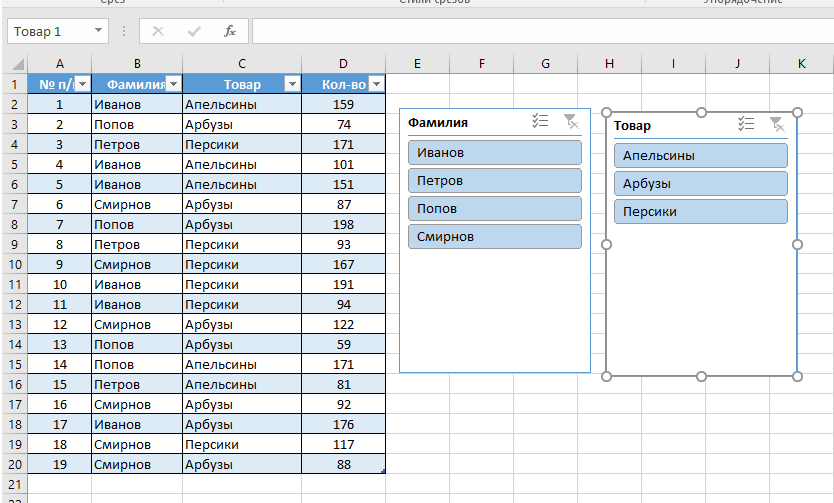Select column K header

801,64
